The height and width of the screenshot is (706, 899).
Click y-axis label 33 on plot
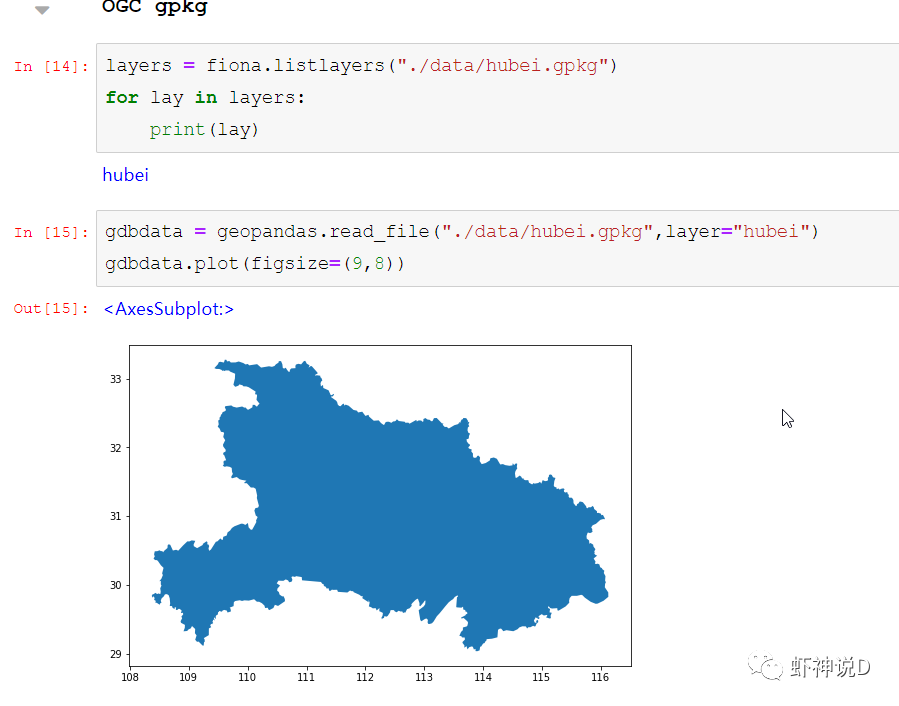(x=115, y=380)
